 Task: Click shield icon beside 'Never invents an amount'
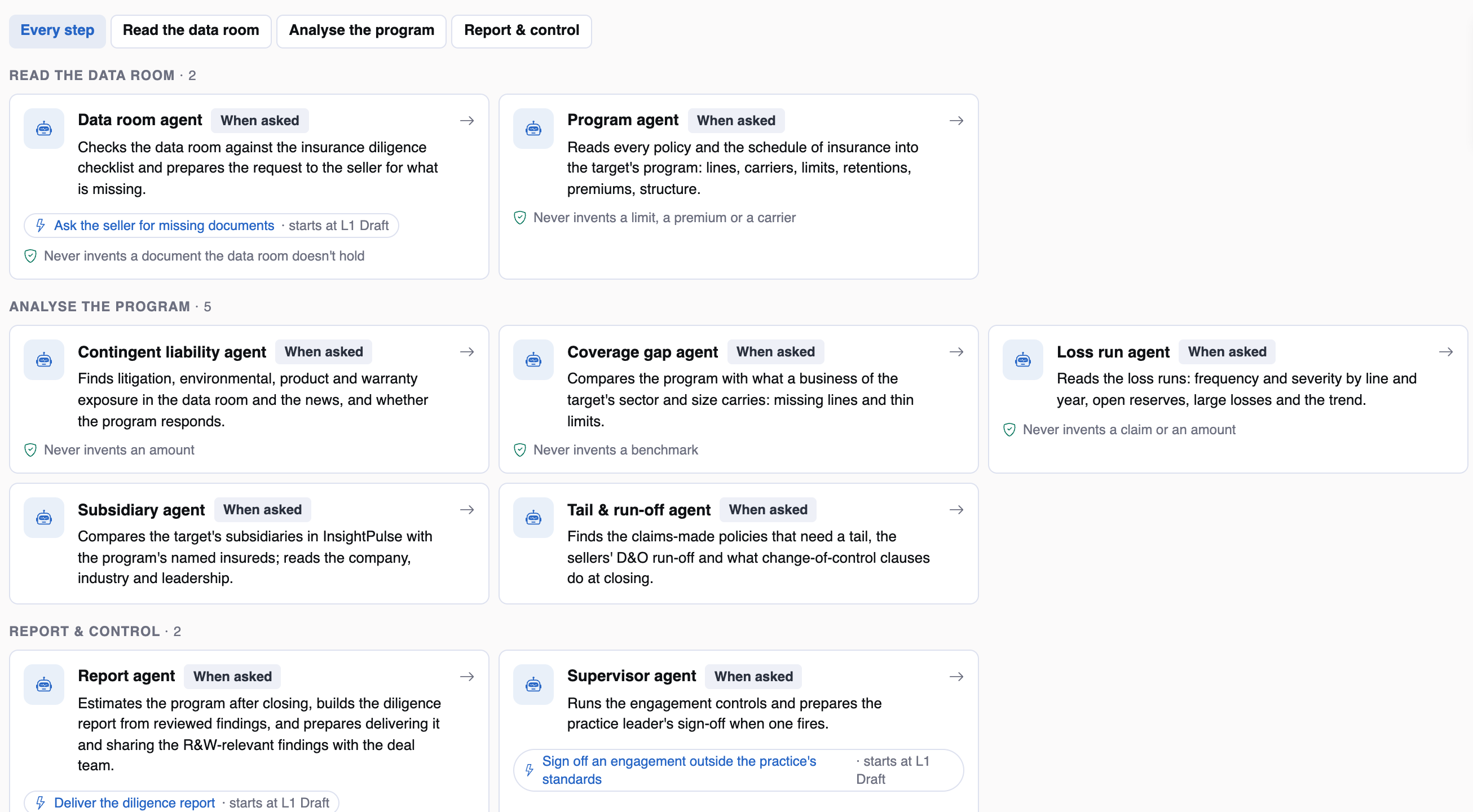pyautogui.click(x=31, y=450)
